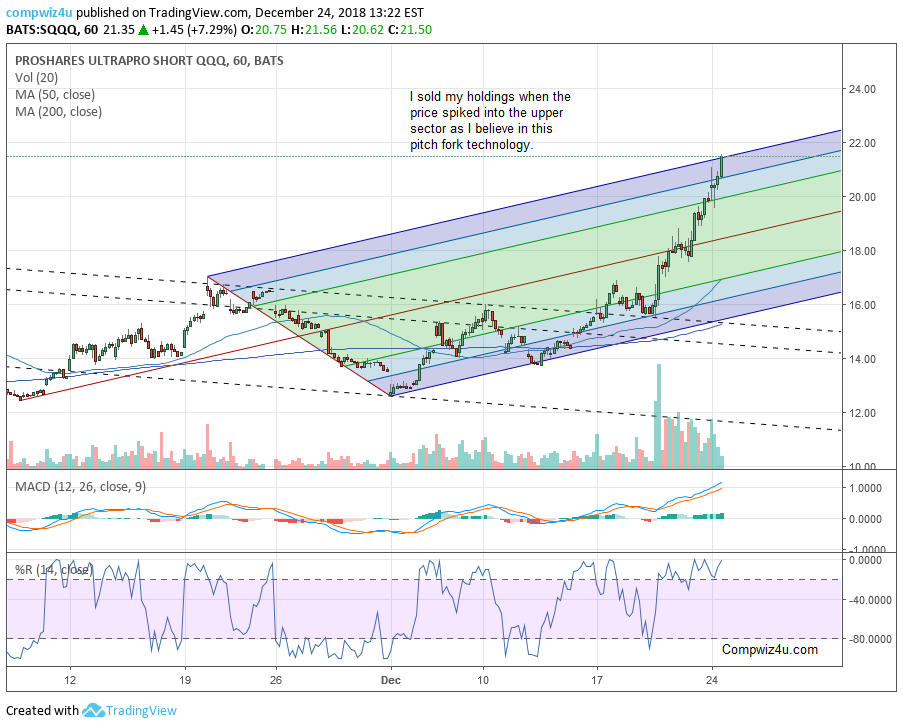Click the 12.00 price axis label
903x728 pixels.
click(861, 412)
